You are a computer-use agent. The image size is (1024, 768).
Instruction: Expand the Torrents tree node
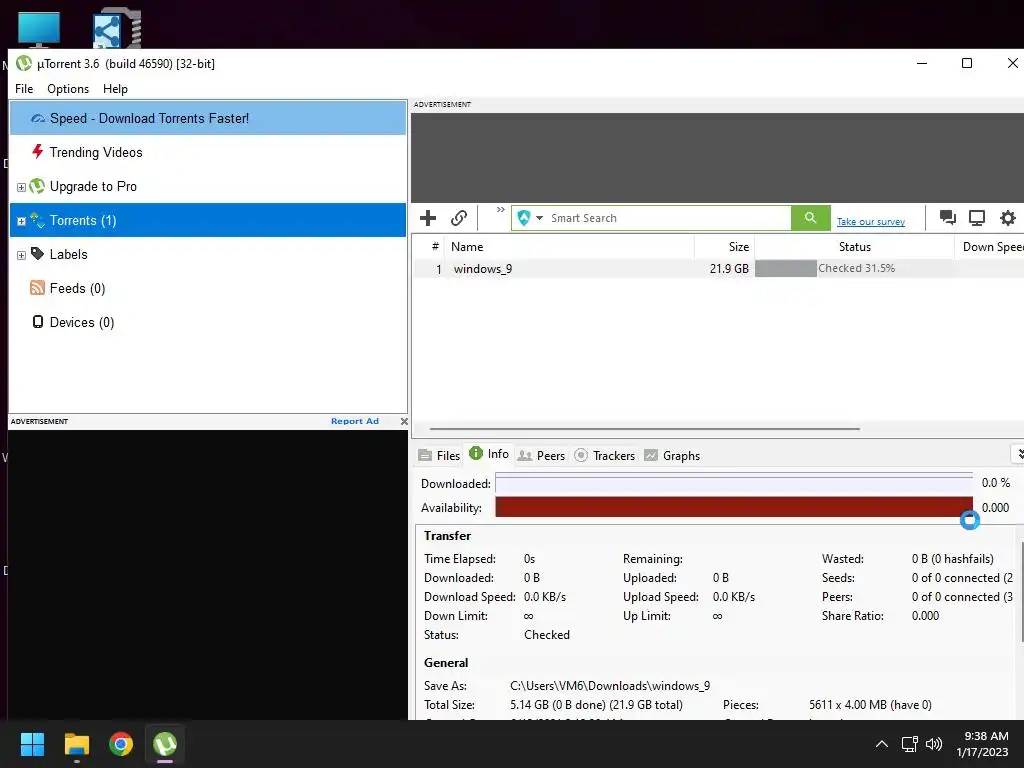pyautogui.click(x=21, y=221)
